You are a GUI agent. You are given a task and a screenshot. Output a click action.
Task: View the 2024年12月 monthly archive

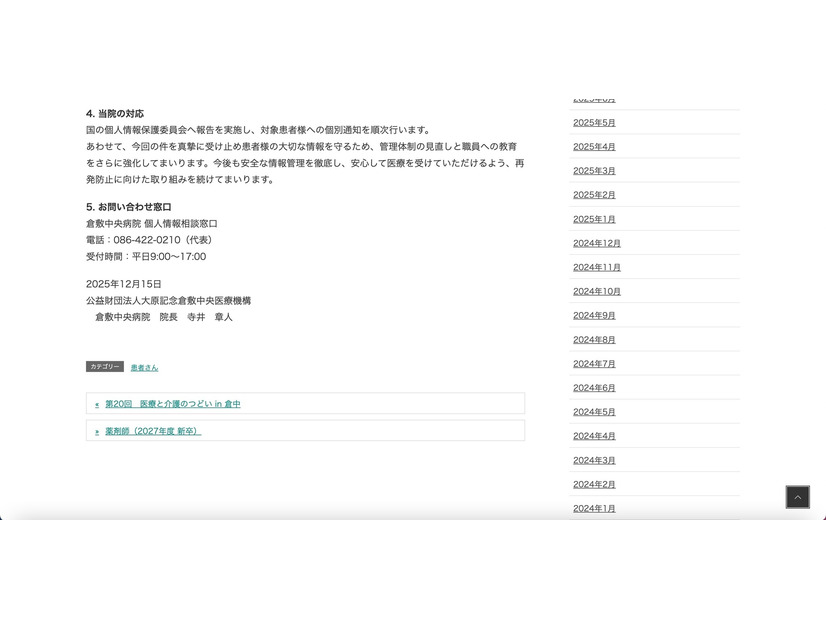597,243
